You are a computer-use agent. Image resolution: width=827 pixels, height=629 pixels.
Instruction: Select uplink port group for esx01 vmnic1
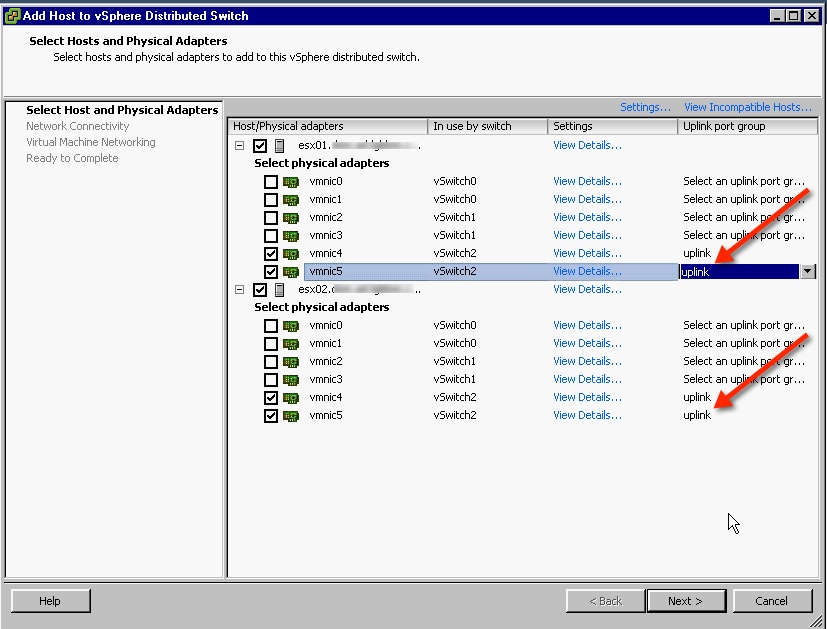744,199
